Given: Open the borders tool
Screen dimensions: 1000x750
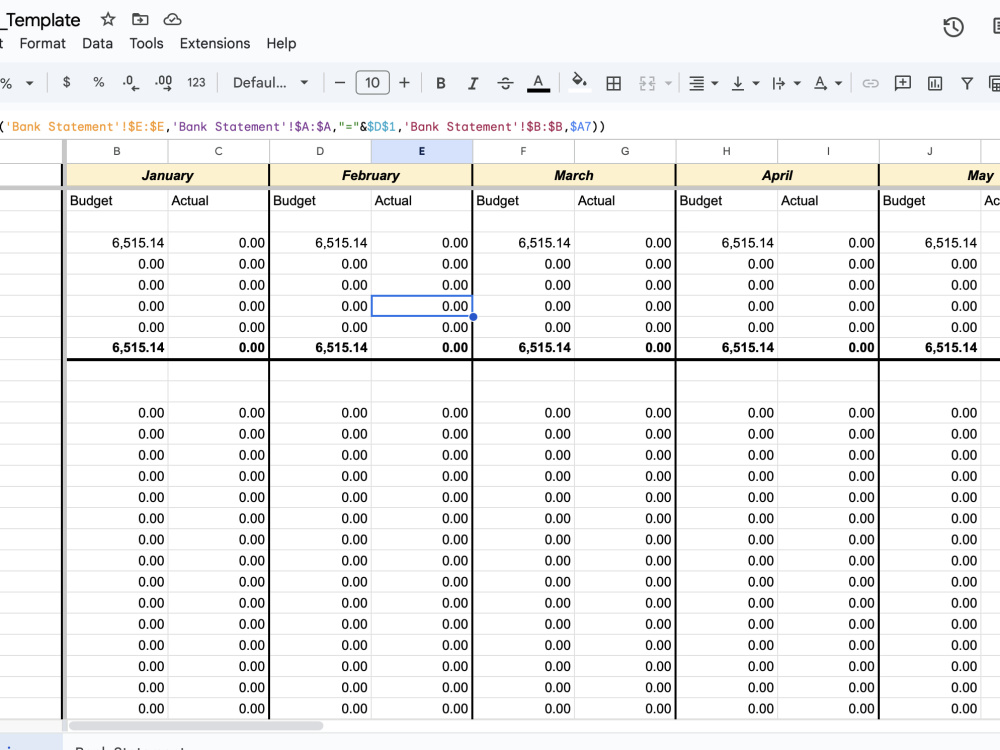Looking at the screenshot, I should (614, 83).
